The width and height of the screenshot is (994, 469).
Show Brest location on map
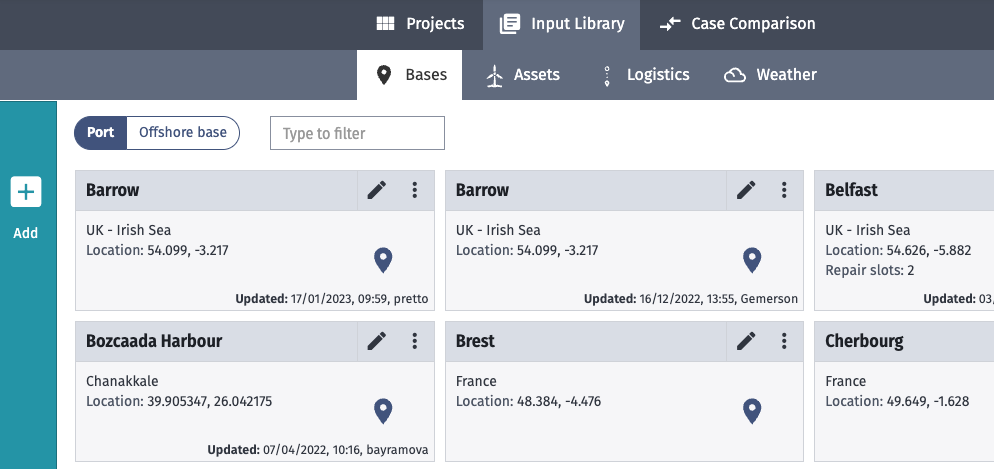[752, 411]
